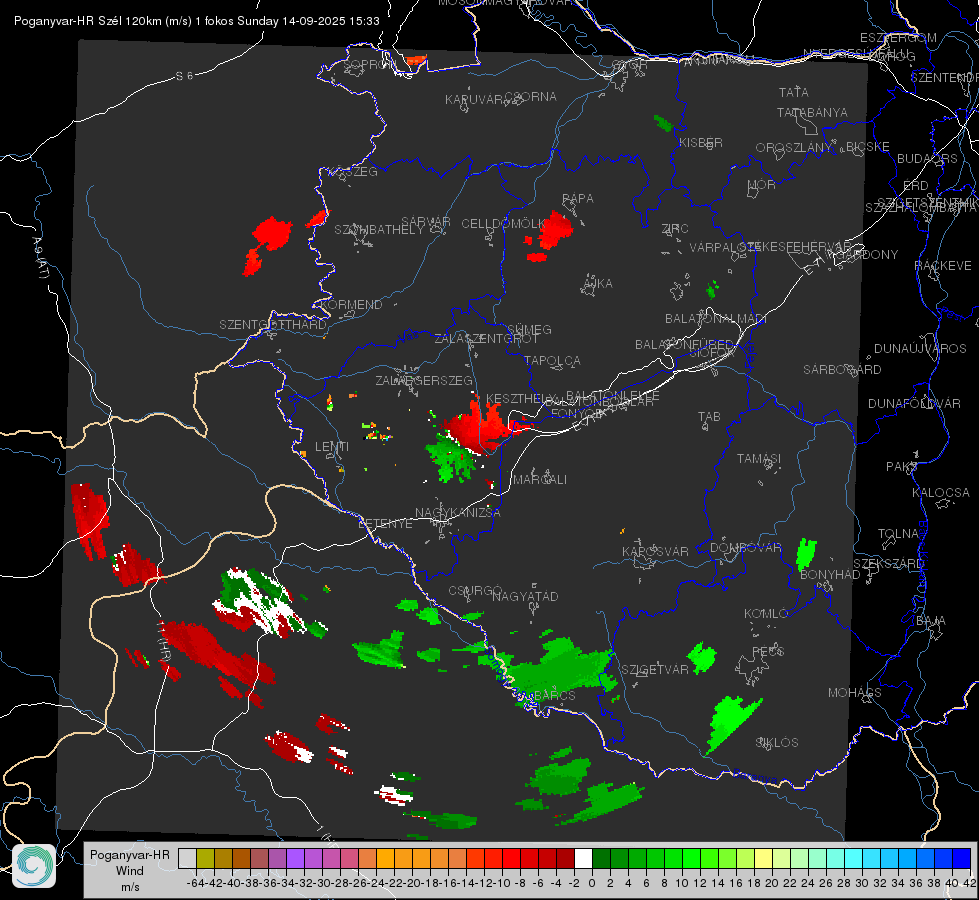Select the MÓR city label

click(x=762, y=184)
